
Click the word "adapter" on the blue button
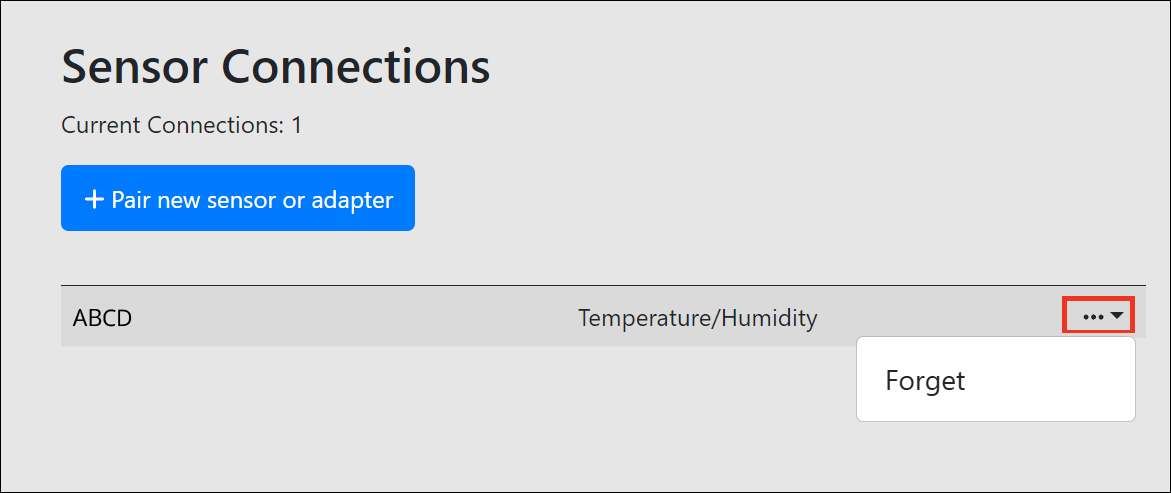pos(351,200)
